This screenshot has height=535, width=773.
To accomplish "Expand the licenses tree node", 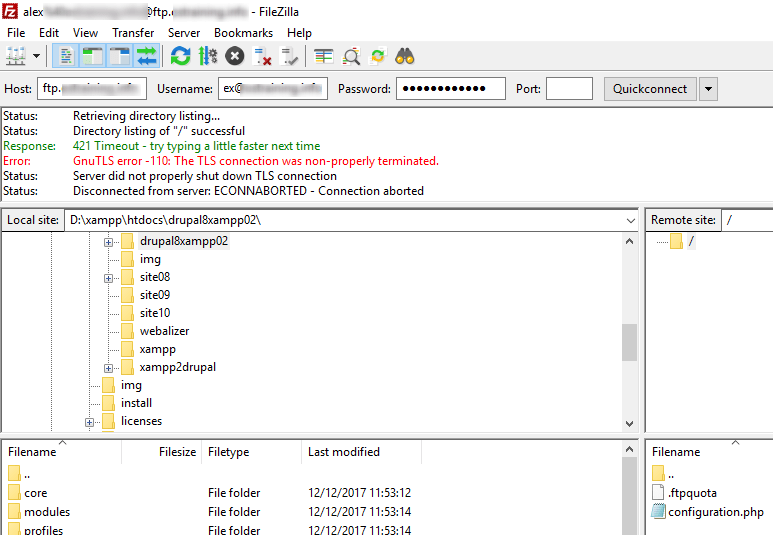I will 89,422.
